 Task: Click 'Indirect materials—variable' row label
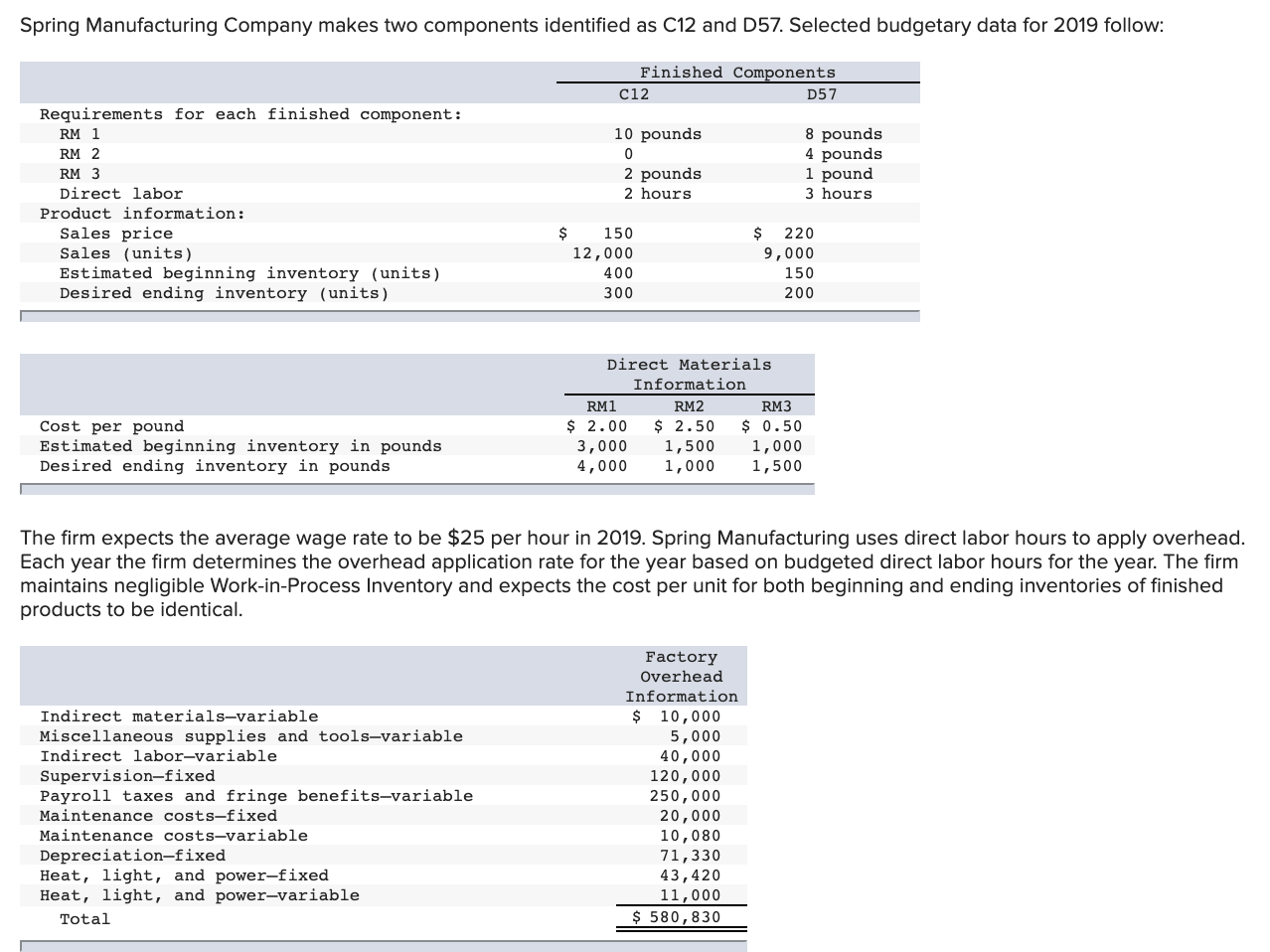pyautogui.click(x=179, y=716)
